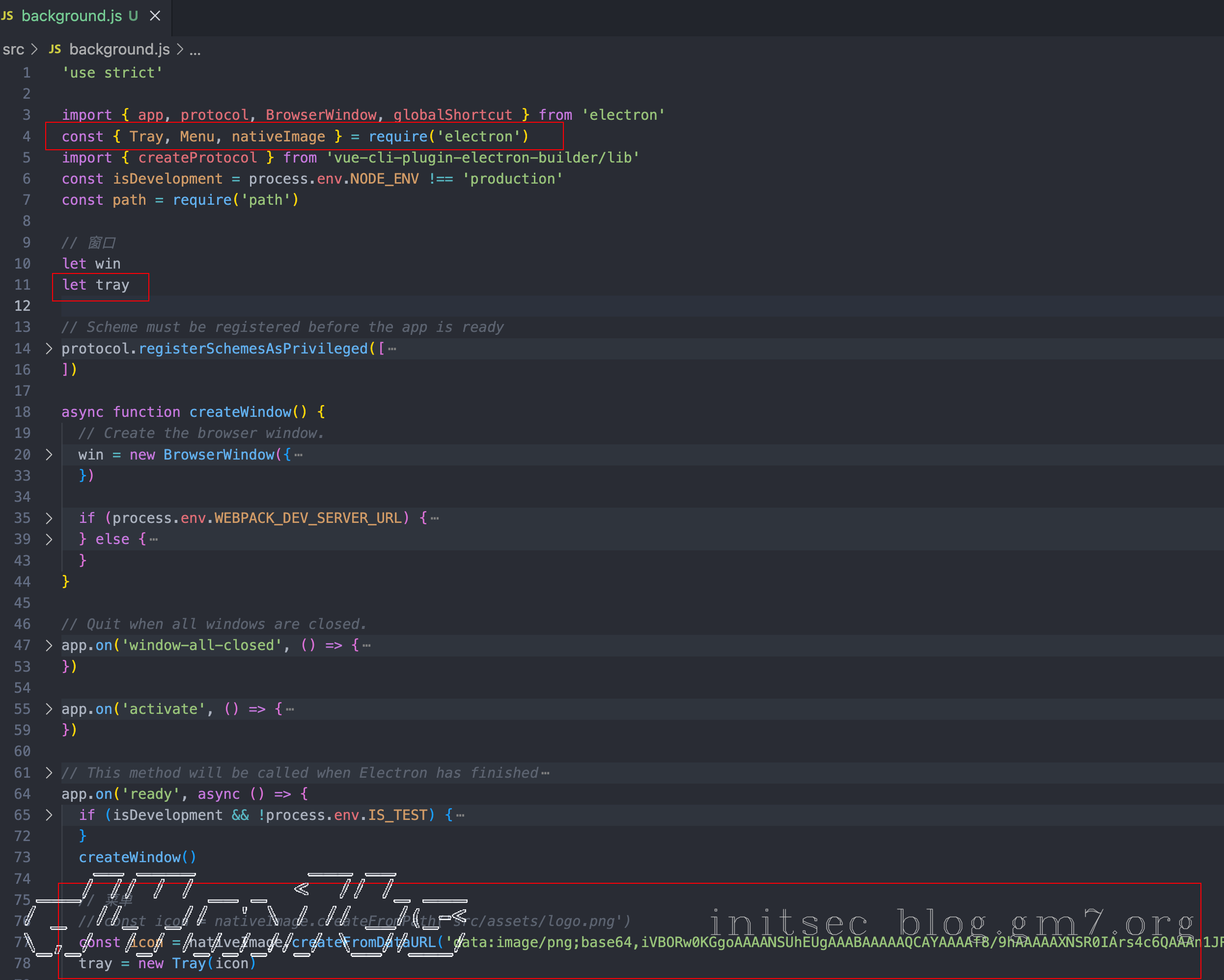
Task: Select the background.js tab
Action: click(x=72, y=16)
